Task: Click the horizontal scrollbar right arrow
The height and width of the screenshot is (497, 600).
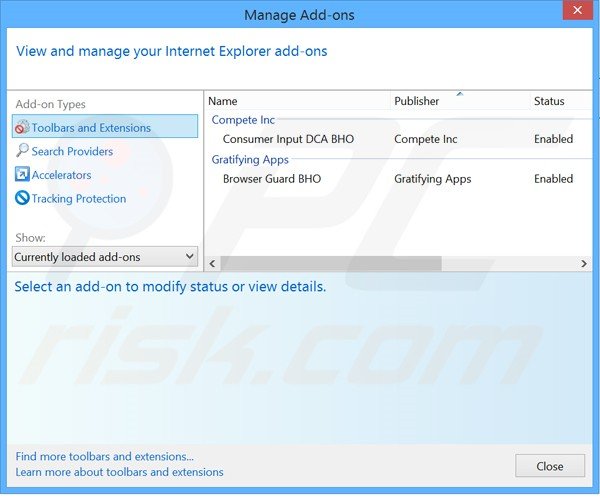Action: tap(584, 264)
